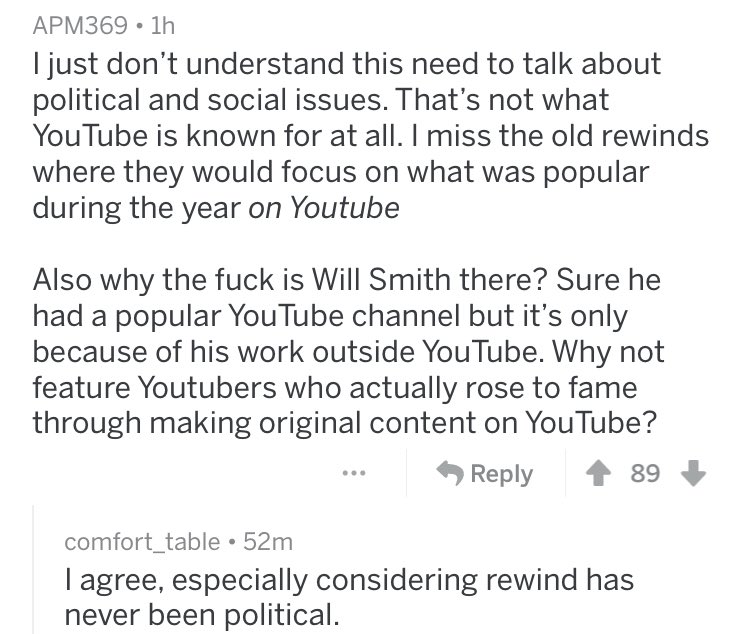750x634 pixels.
Task: Click the first paragraph about political issues
Action: pos(371,136)
